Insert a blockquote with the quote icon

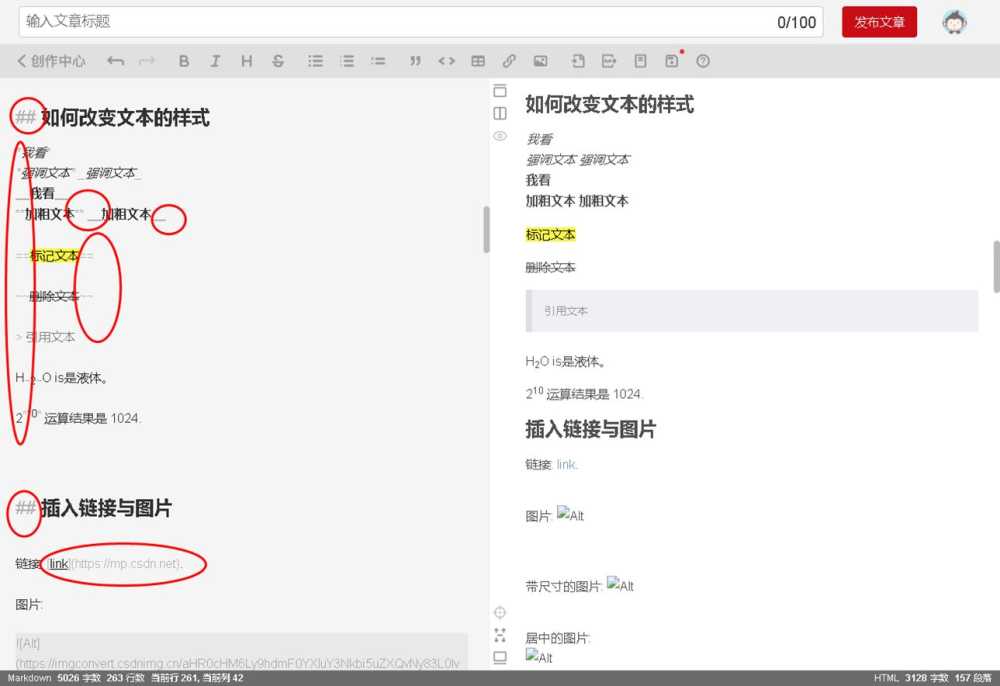point(415,61)
